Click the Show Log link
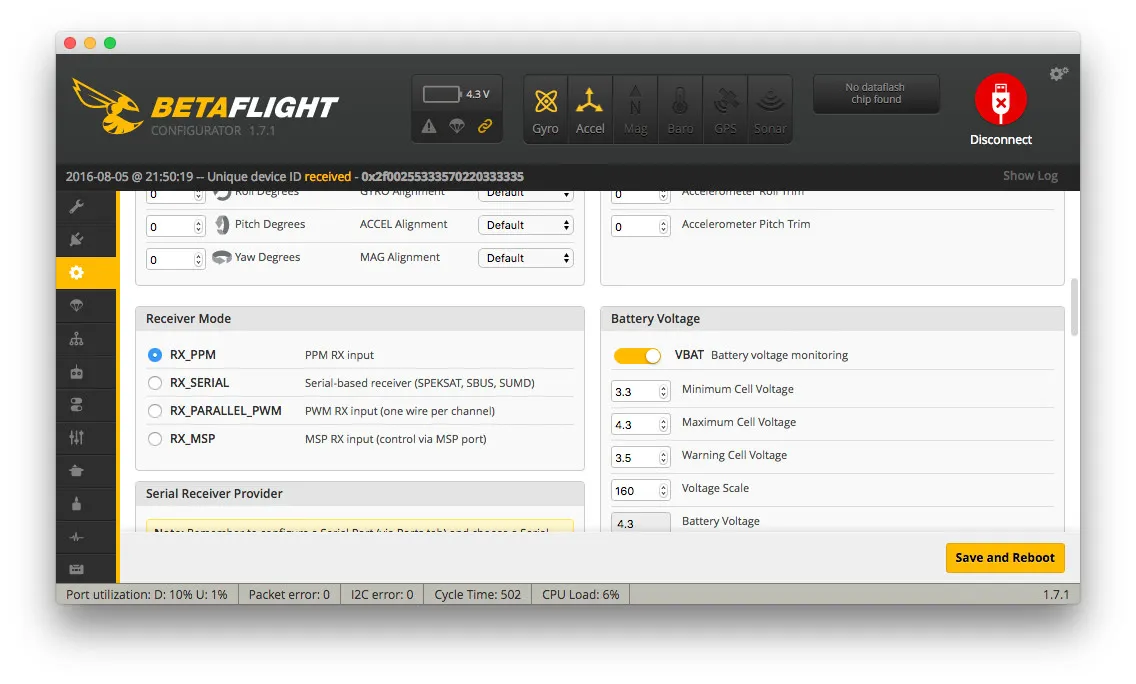This screenshot has width=1136, height=684. (x=1030, y=176)
